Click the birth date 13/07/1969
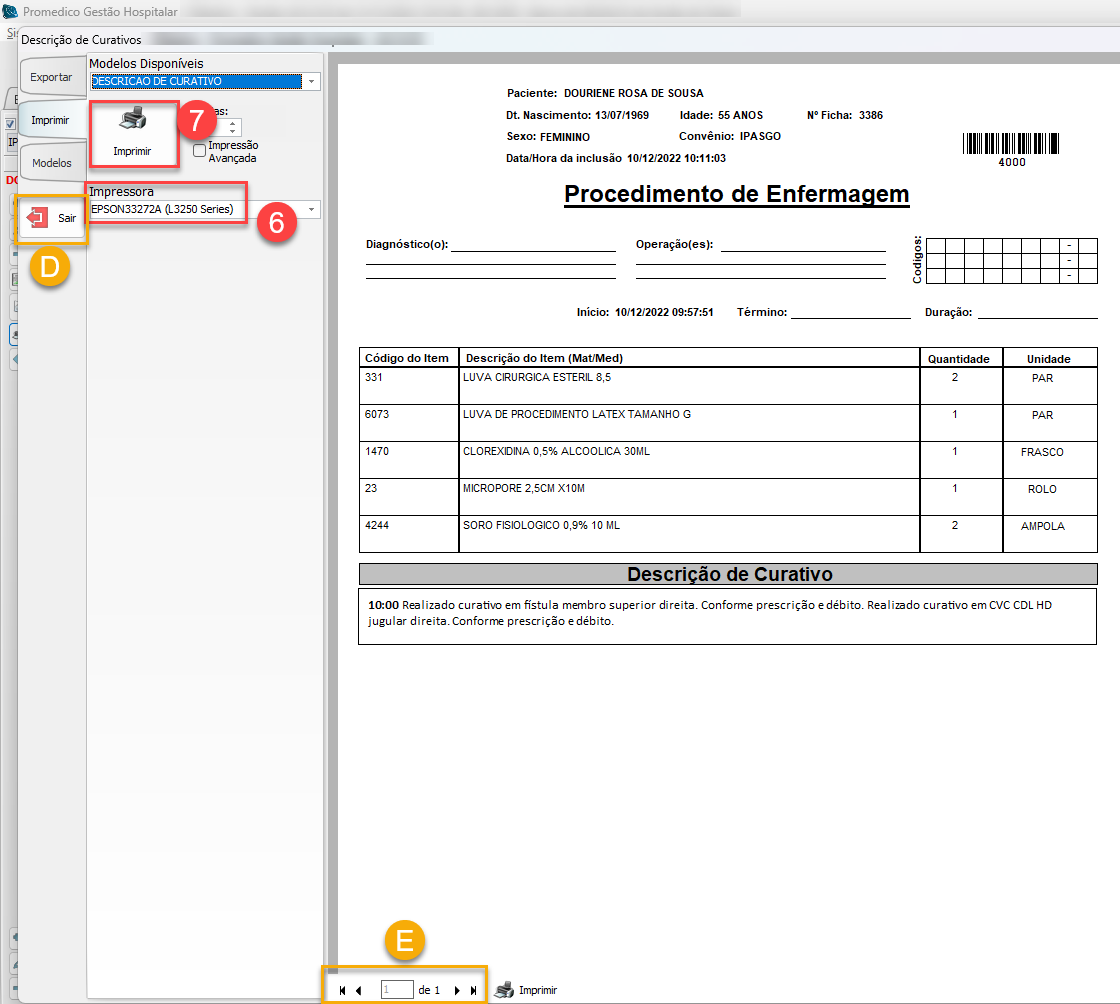Image resolution: width=1120 pixels, height=1004 pixels. click(x=621, y=115)
